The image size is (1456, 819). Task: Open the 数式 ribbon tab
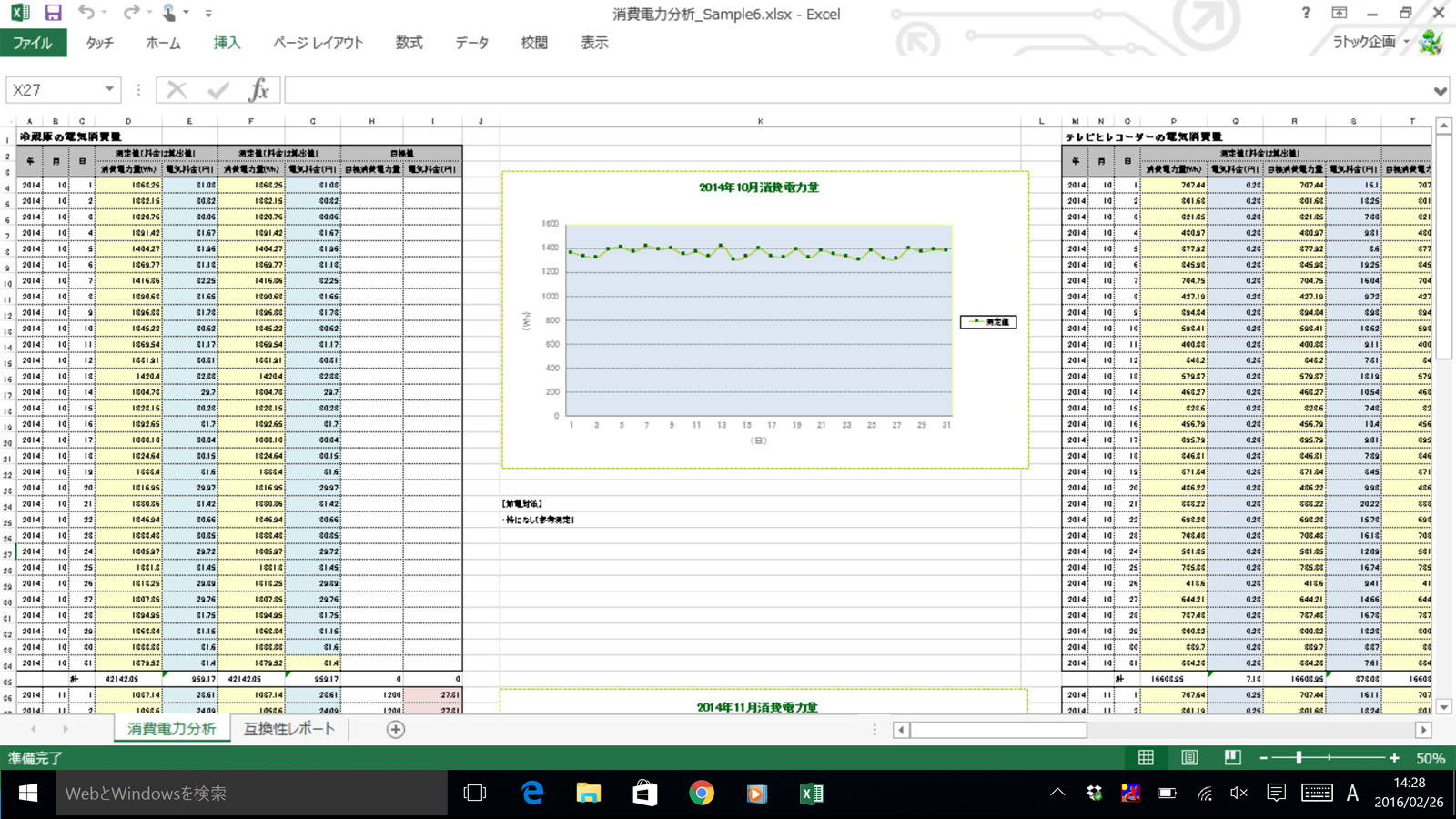pos(409,43)
